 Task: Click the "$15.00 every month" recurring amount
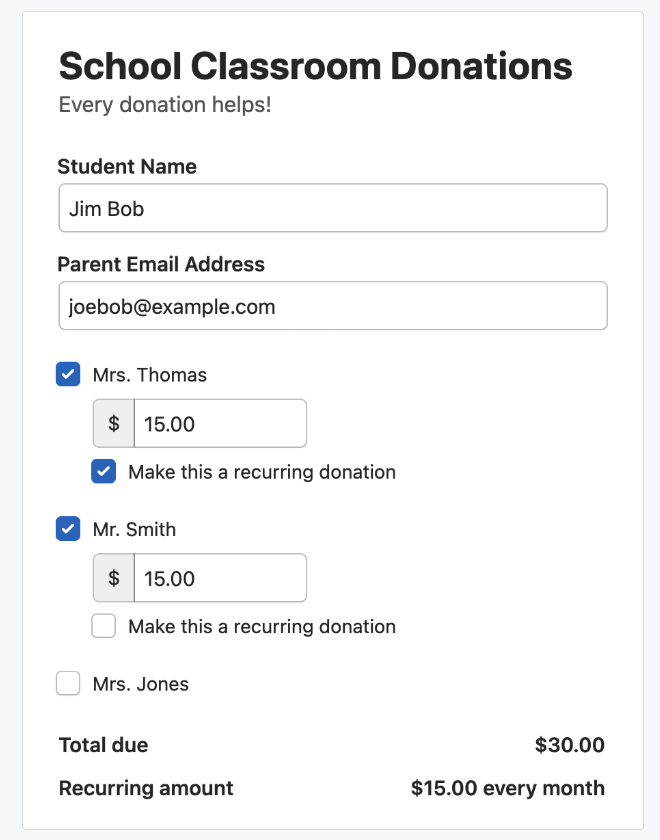point(507,788)
